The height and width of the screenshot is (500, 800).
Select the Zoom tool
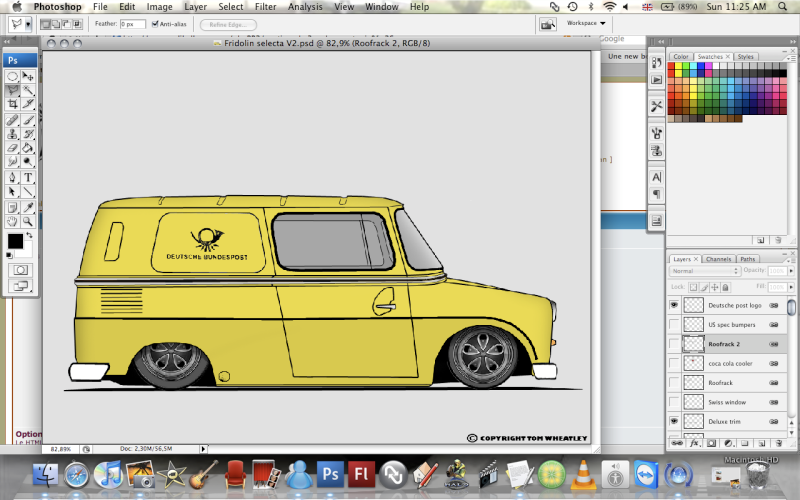coord(28,221)
